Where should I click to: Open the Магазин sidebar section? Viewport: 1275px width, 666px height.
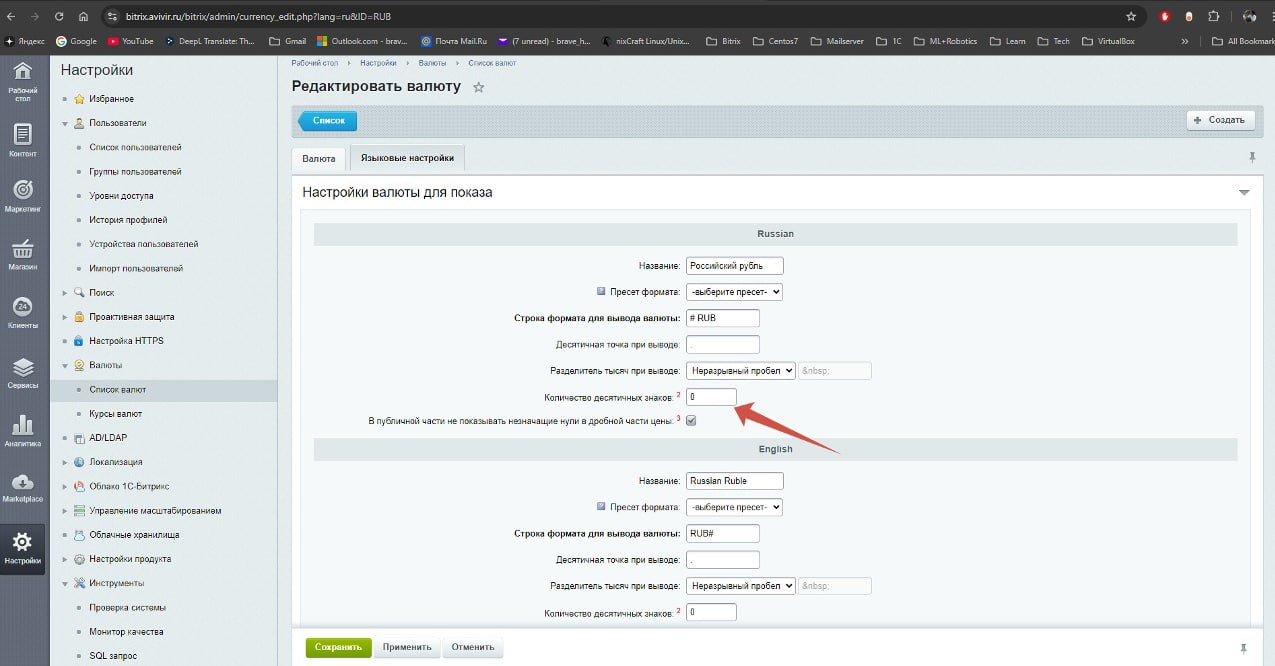22,254
